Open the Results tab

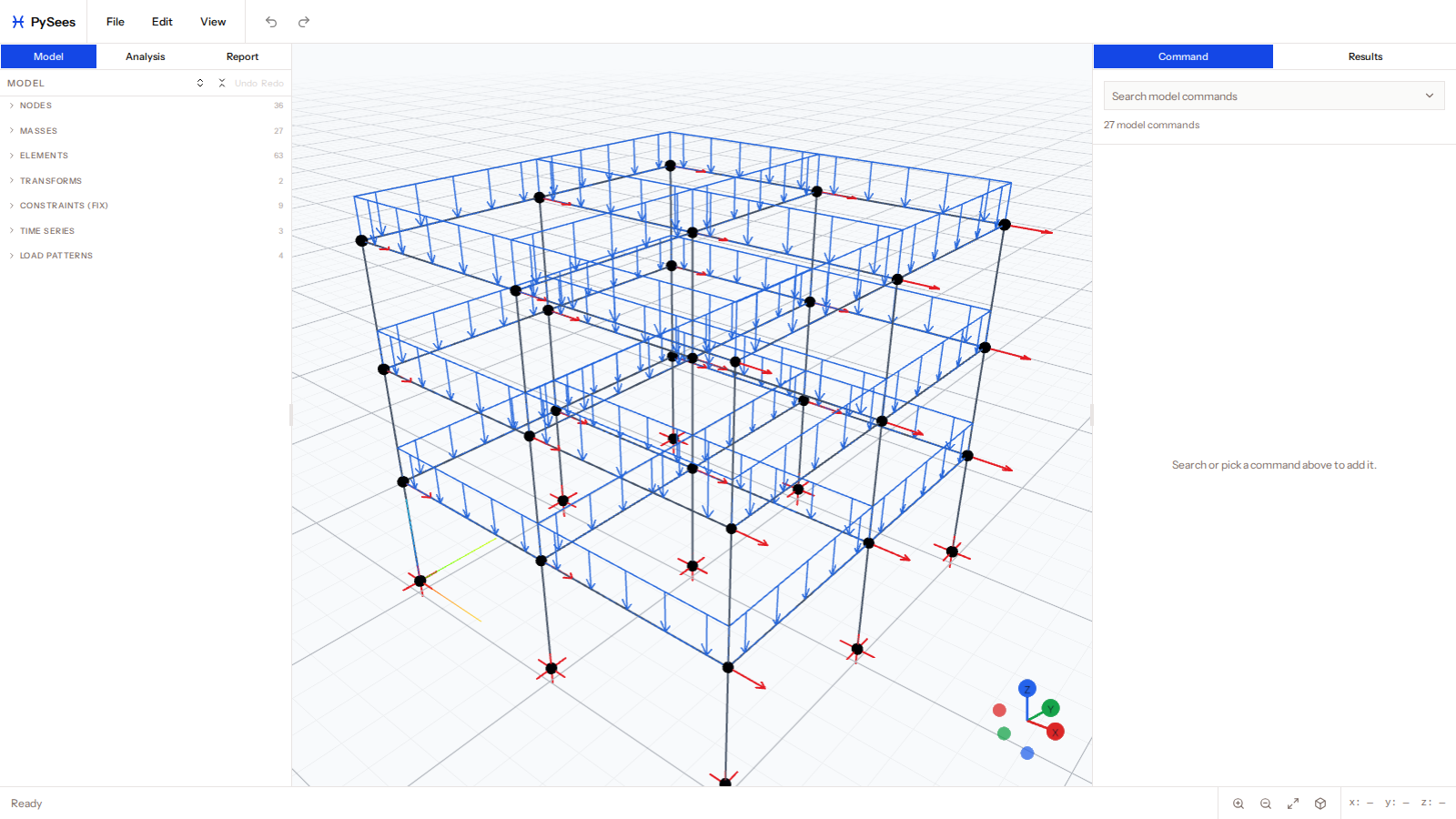point(1365,56)
